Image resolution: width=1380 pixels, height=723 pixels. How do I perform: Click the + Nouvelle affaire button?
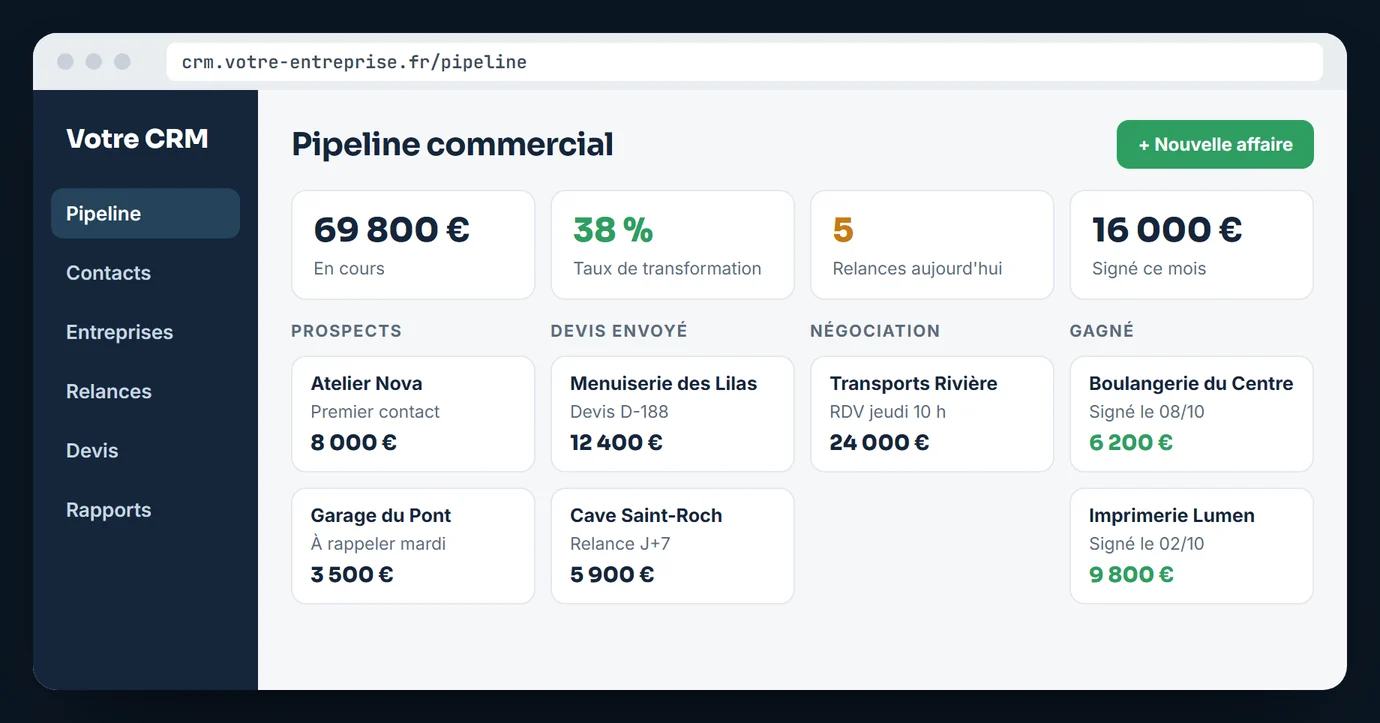tap(1215, 145)
